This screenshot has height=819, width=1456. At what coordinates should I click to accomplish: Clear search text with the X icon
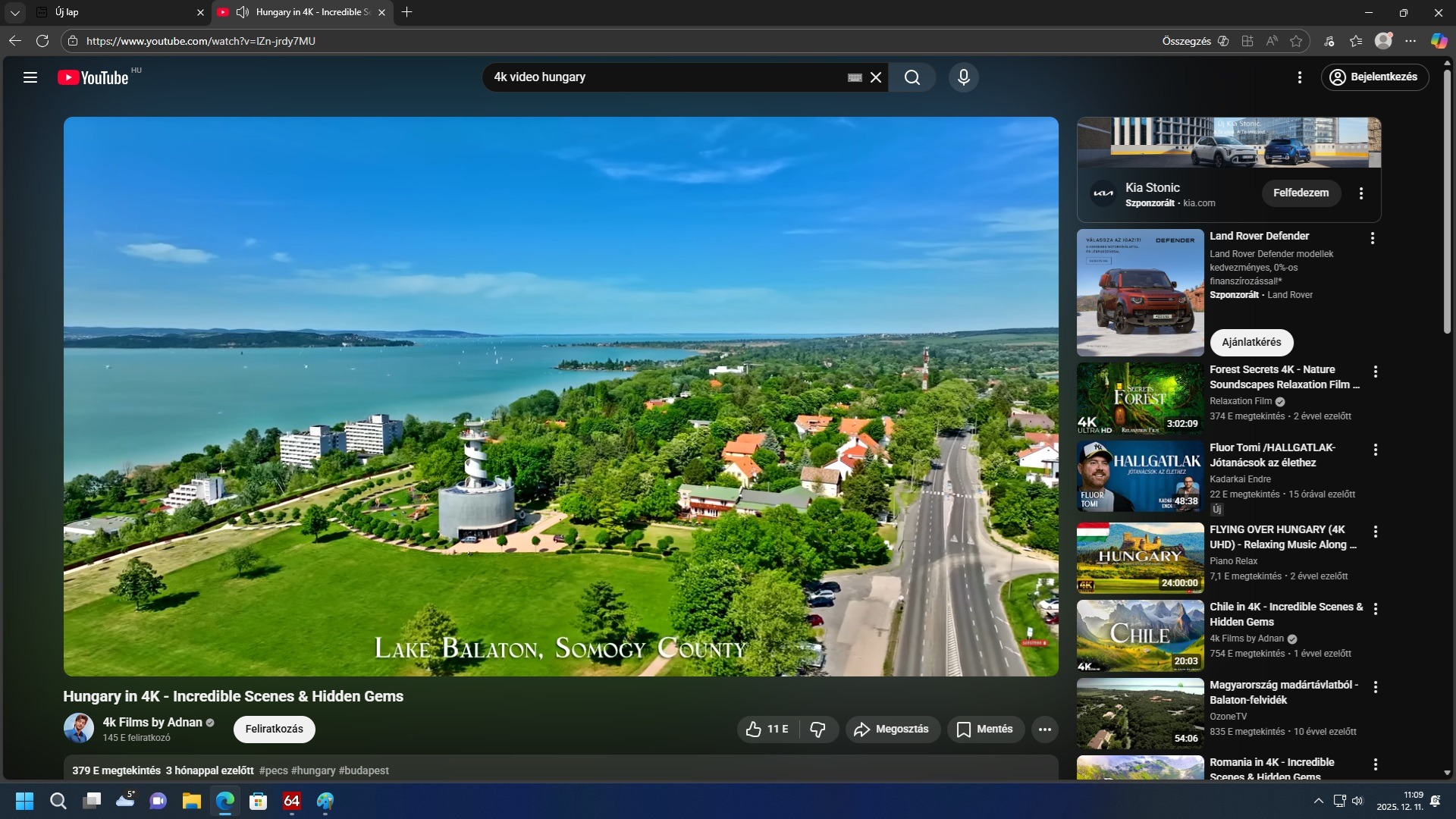point(876,77)
